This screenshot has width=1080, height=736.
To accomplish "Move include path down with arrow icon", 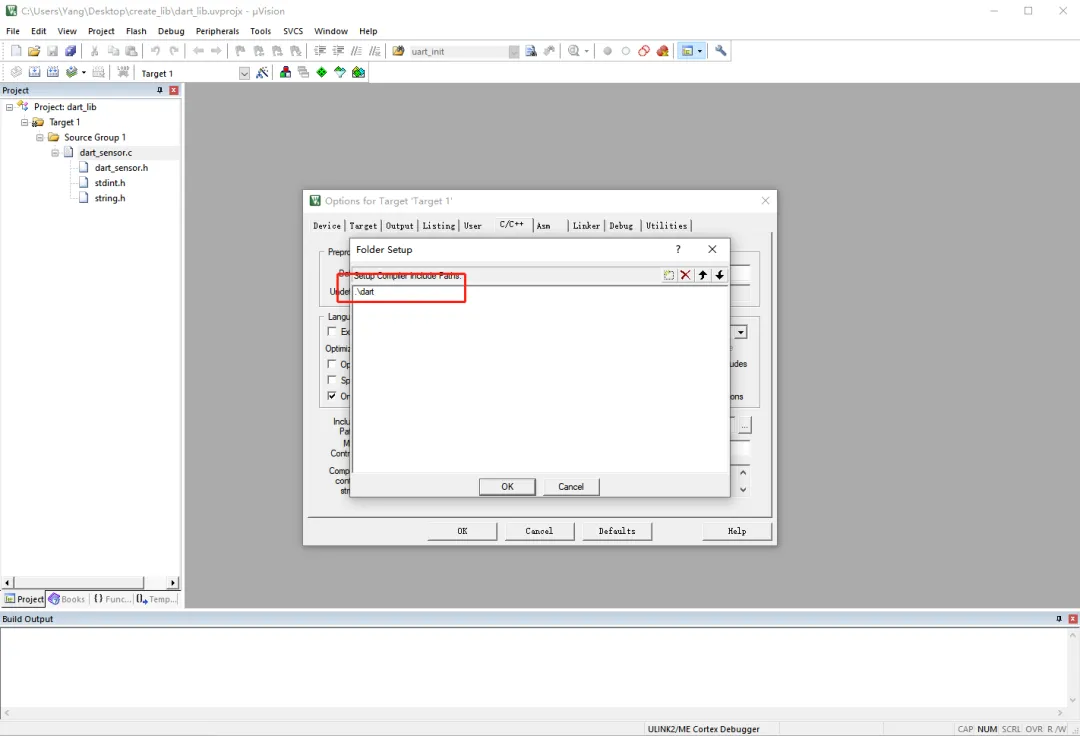I will (x=720, y=275).
